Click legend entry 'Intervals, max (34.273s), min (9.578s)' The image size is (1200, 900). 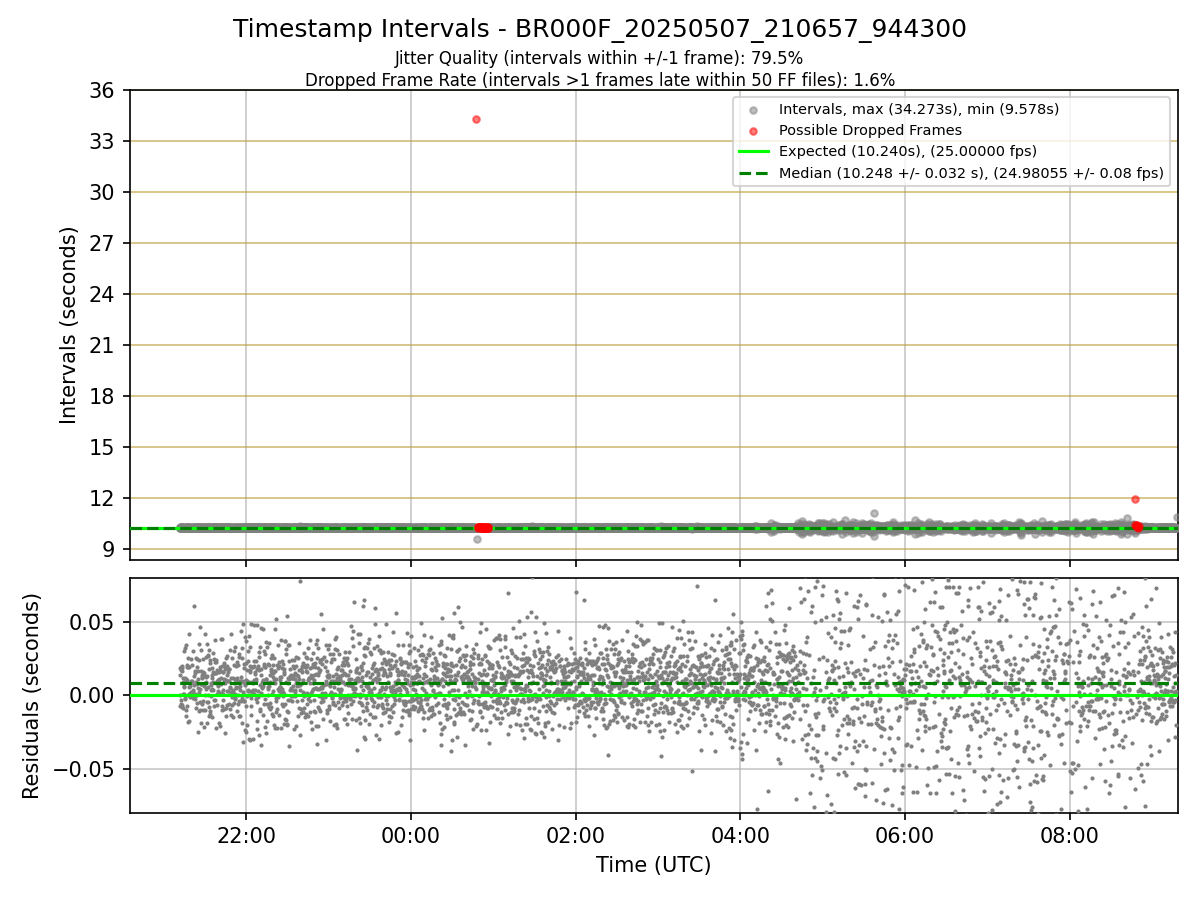click(x=918, y=109)
